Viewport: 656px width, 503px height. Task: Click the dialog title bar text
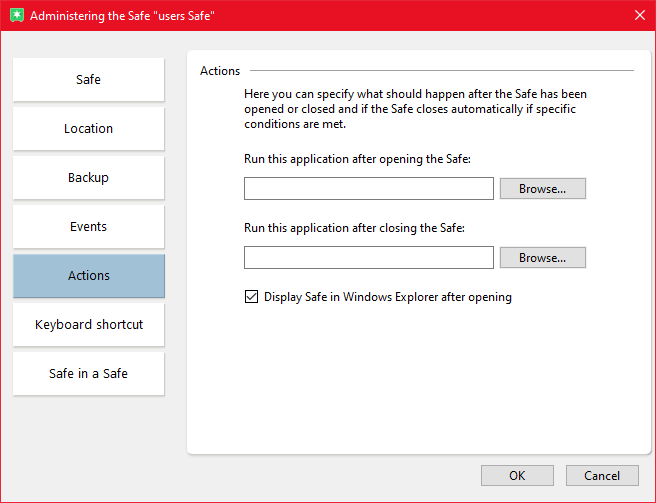(x=122, y=16)
